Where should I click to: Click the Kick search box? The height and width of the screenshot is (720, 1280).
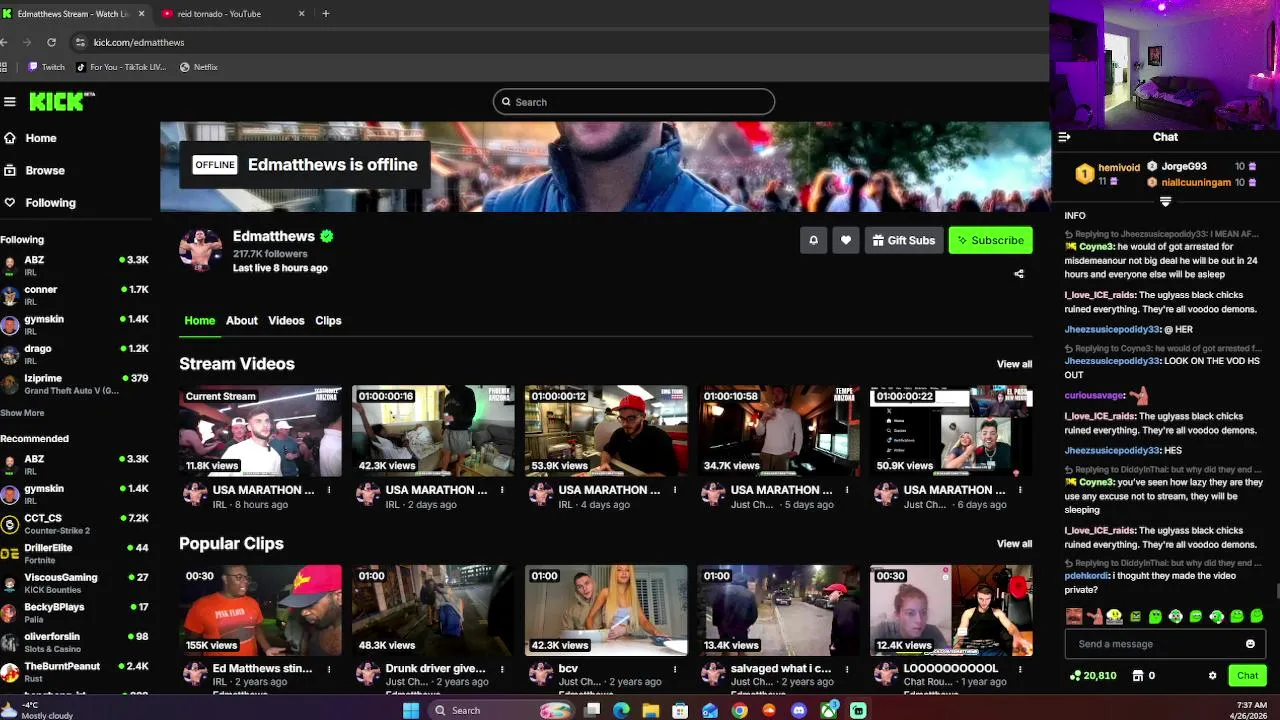click(x=634, y=102)
